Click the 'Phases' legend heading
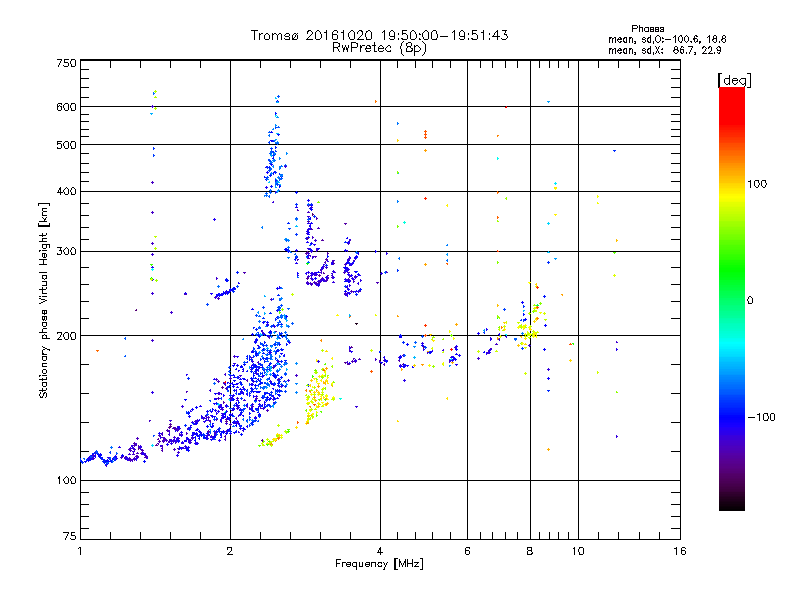 pos(647,29)
